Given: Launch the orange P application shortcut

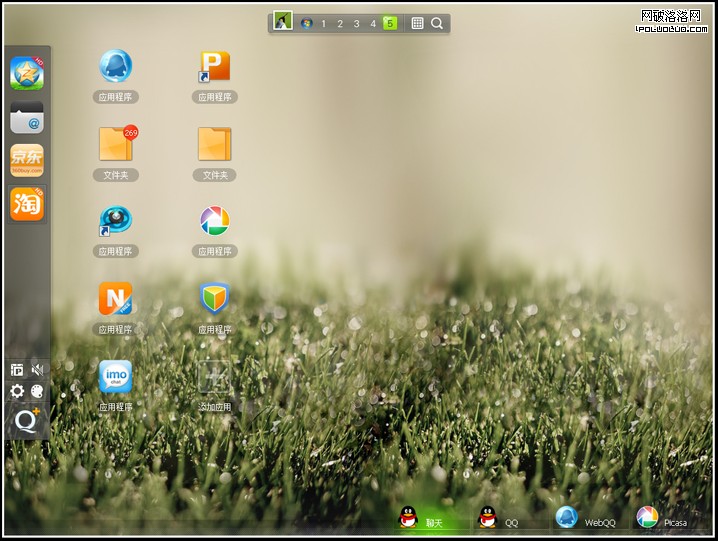Looking at the screenshot, I should point(214,66).
